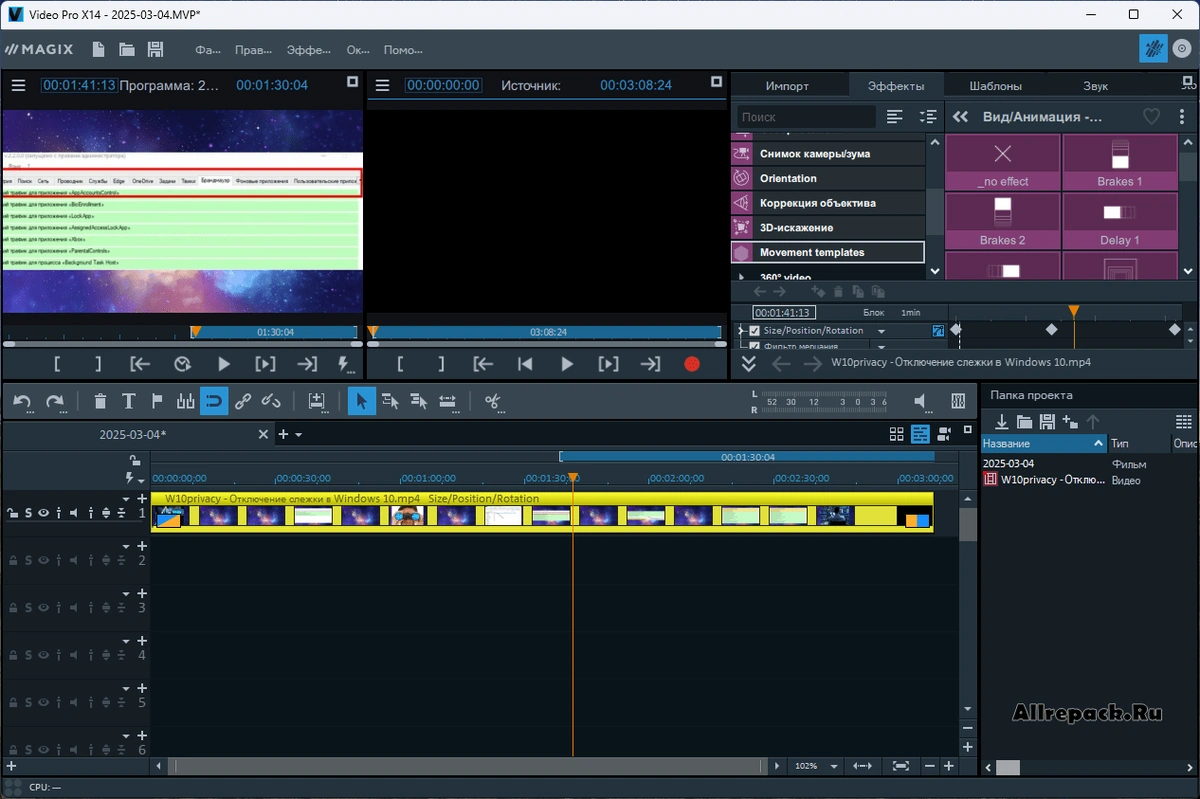Open the audio mixer icon
The height and width of the screenshot is (799, 1200).
pyautogui.click(x=957, y=401)
